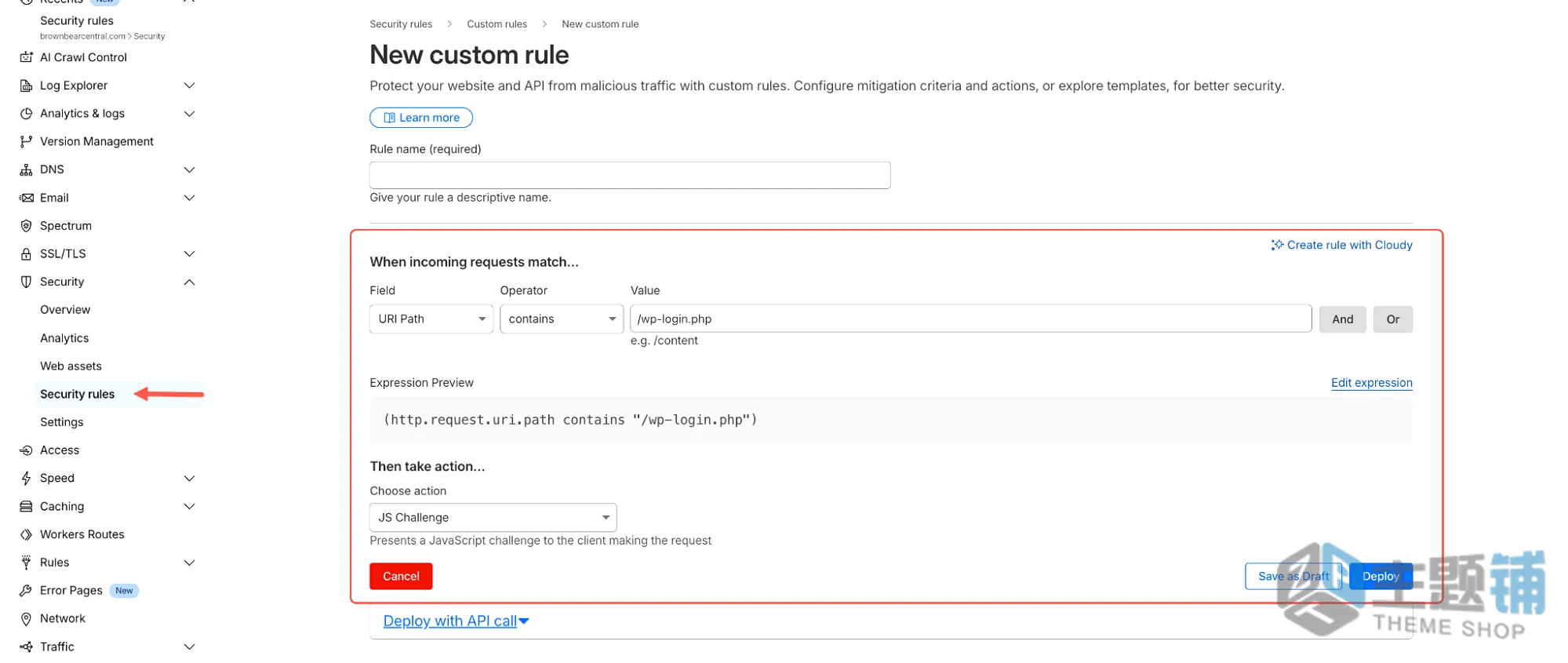Viewport: 1568px width, 663px height.
Task: Expand the Analytics & logs chevron
Action: [x=189, y=114]
